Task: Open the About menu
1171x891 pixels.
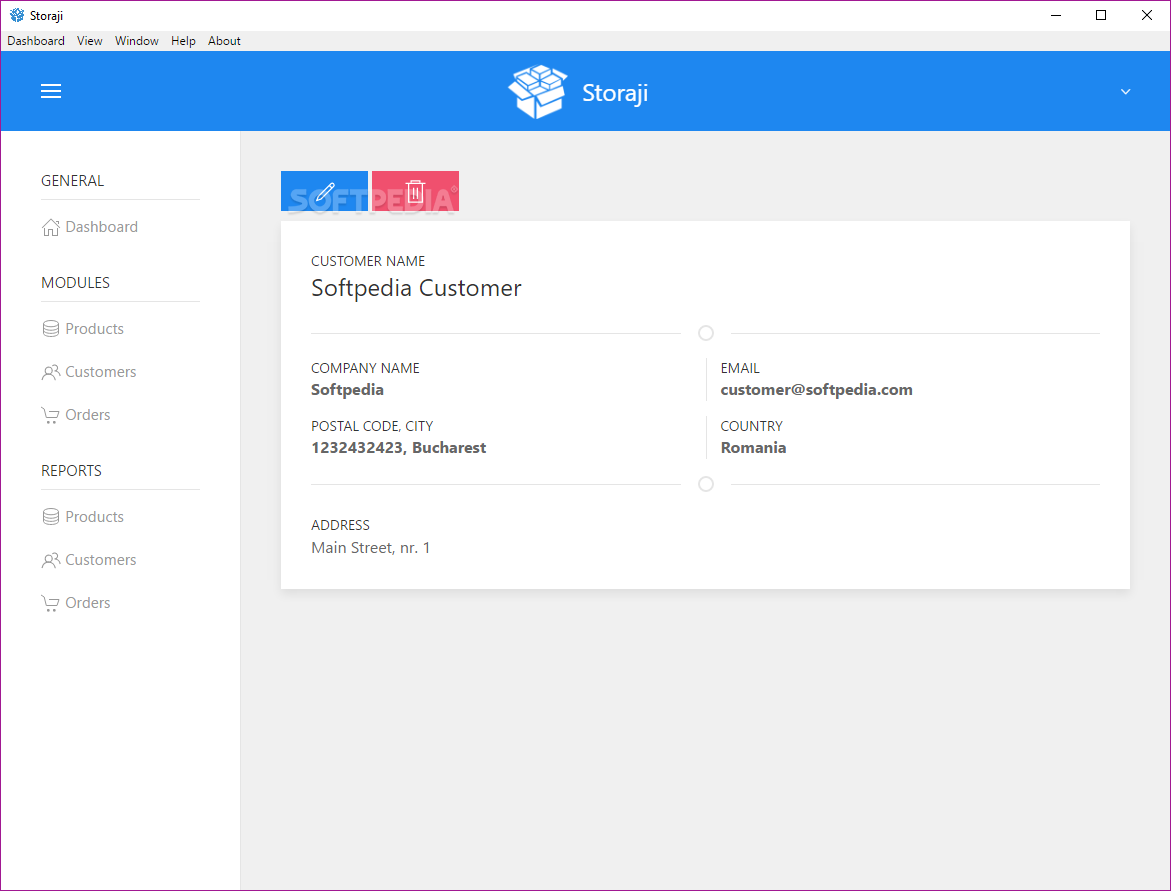Action: (x=224, y=41)
